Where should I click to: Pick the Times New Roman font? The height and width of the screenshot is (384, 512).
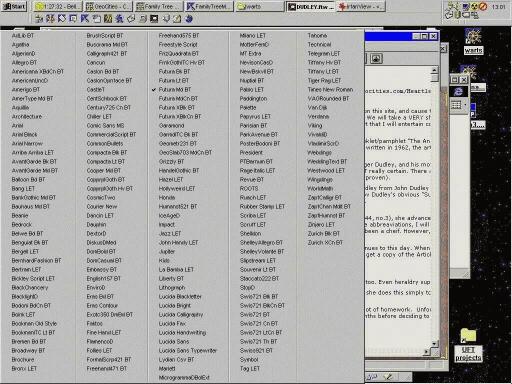tap(330, 89)
